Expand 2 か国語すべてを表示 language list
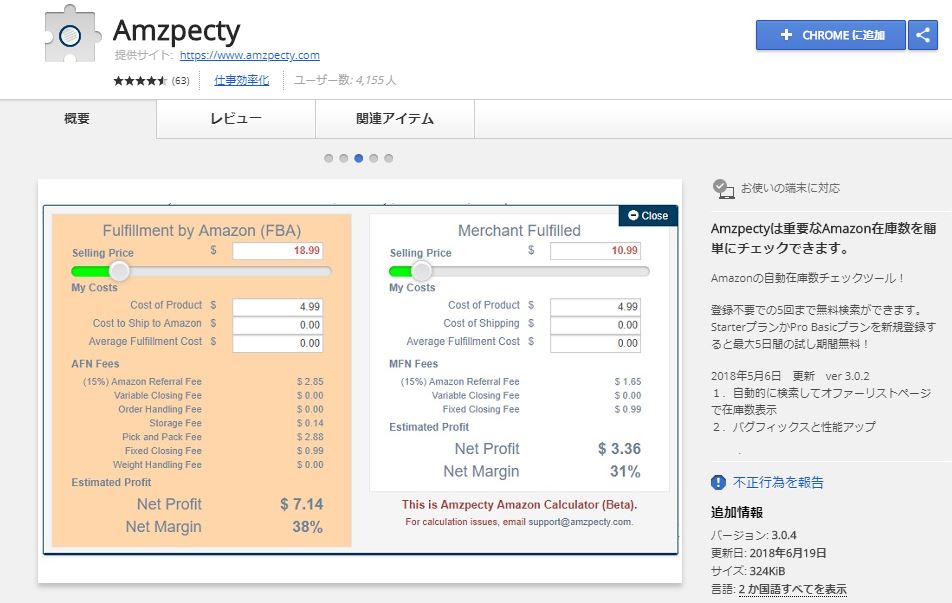Screen dimensions: 952x603 point(792,589)
